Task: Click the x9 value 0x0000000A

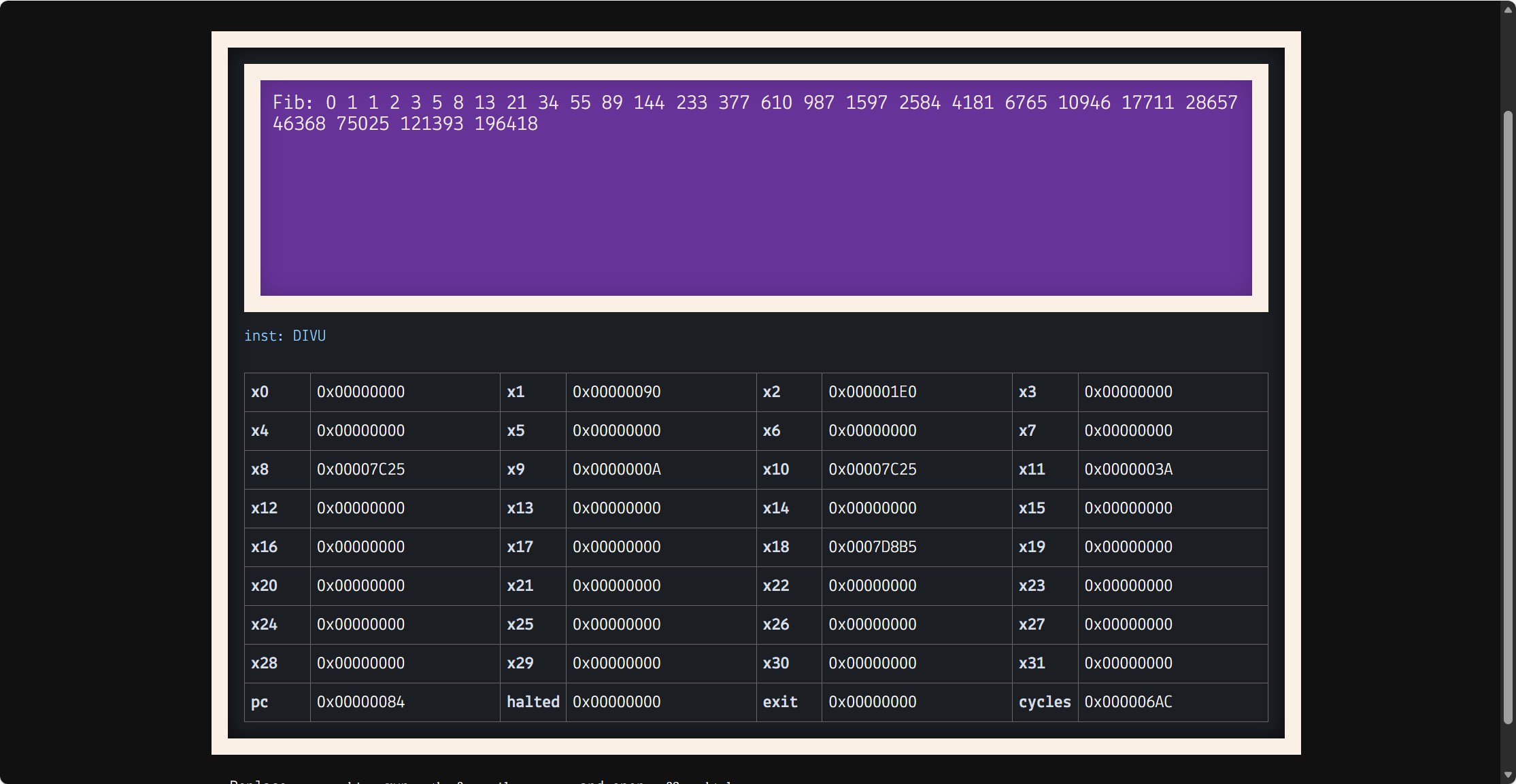Action: tap(616, 470)
